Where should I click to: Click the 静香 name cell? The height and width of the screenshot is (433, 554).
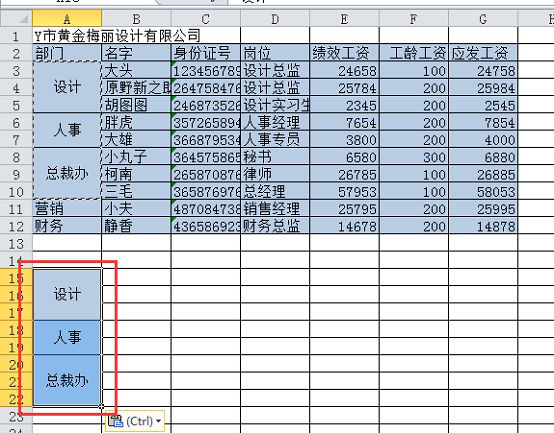[x=136, y=226]
